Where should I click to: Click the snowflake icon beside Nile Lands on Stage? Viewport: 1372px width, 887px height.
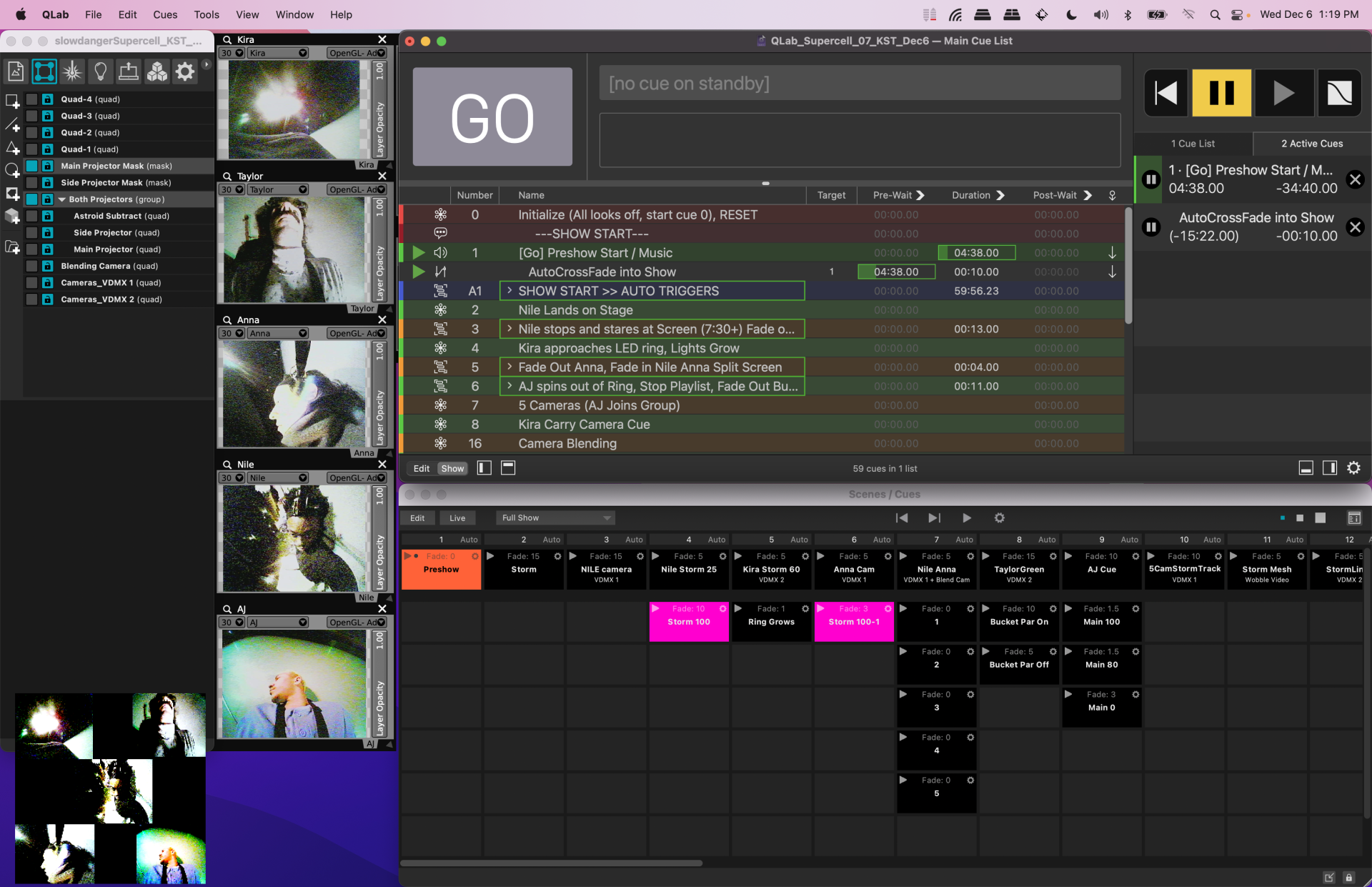tap(440, 309)
